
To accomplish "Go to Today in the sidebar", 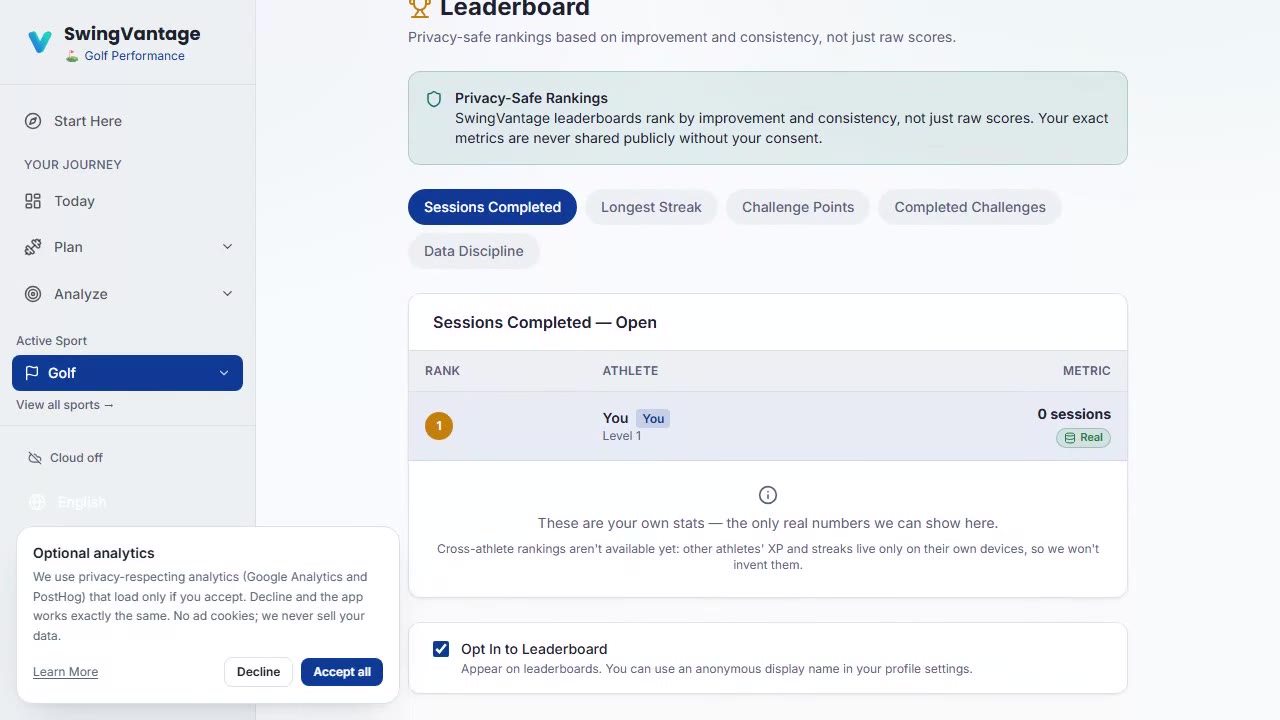I will (127, 201).
